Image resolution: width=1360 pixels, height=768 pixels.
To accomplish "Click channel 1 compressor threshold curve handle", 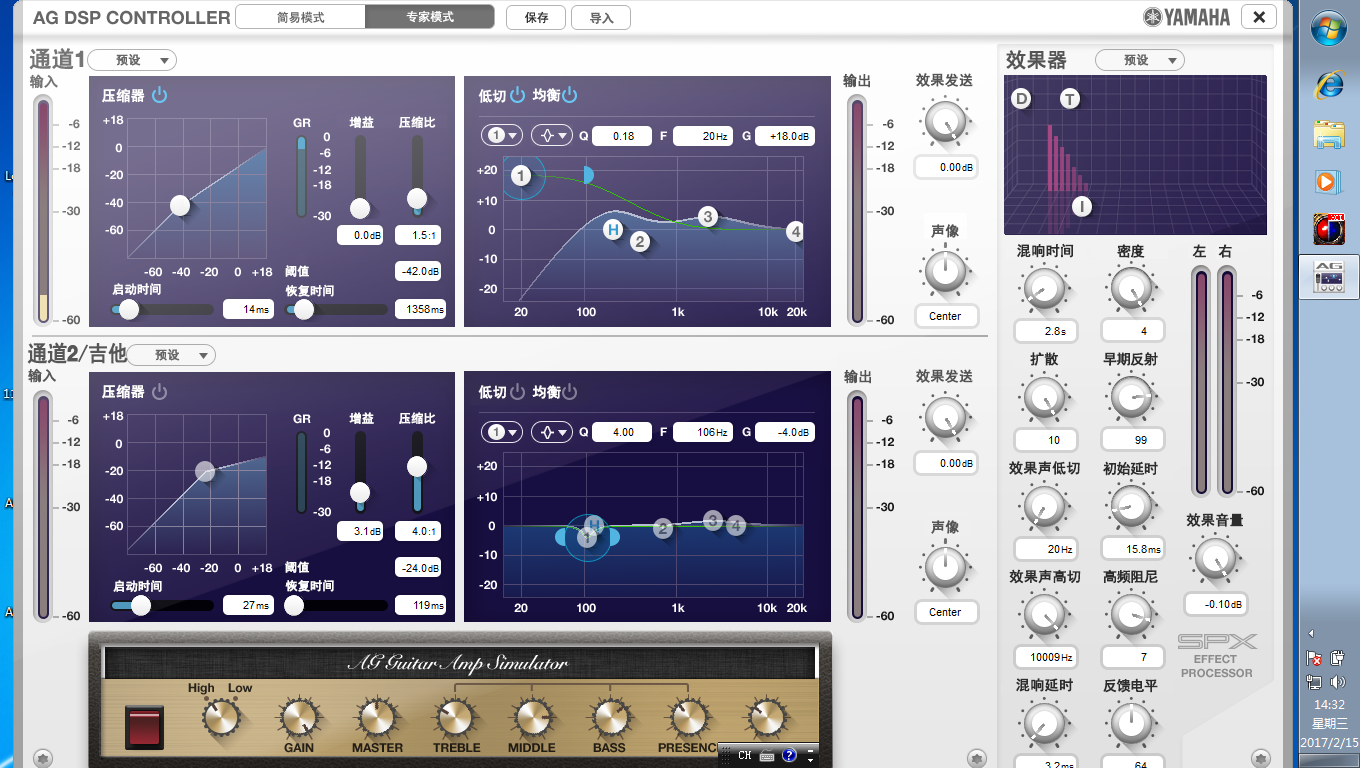I will pyautogui.click(x=180, y=205).
